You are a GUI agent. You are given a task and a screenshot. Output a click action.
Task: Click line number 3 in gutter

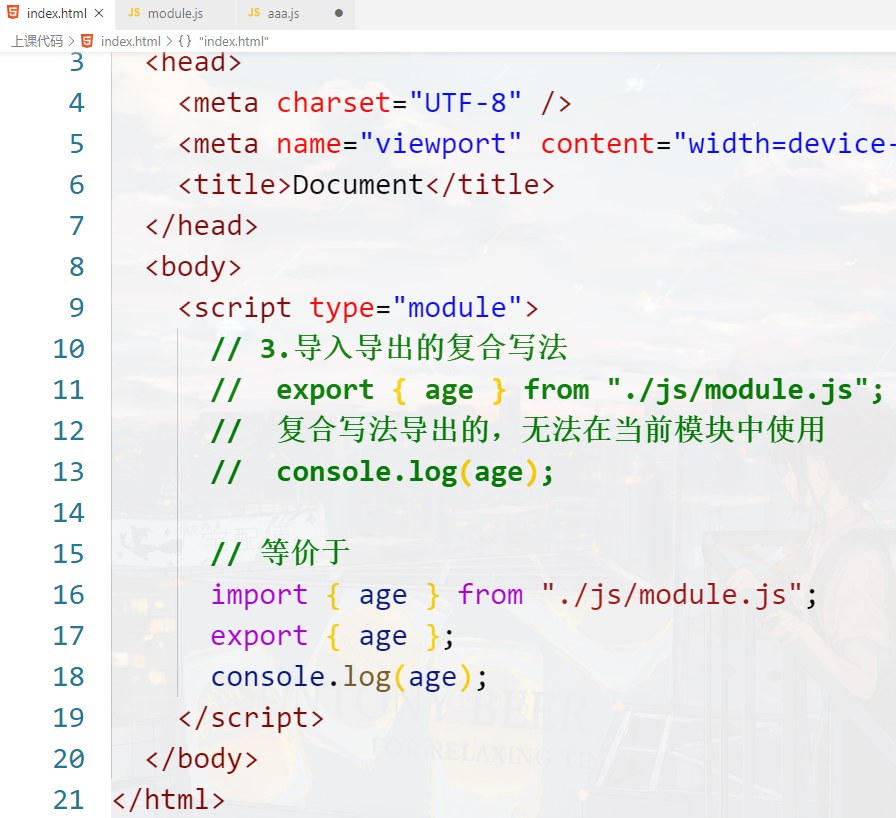77,62
